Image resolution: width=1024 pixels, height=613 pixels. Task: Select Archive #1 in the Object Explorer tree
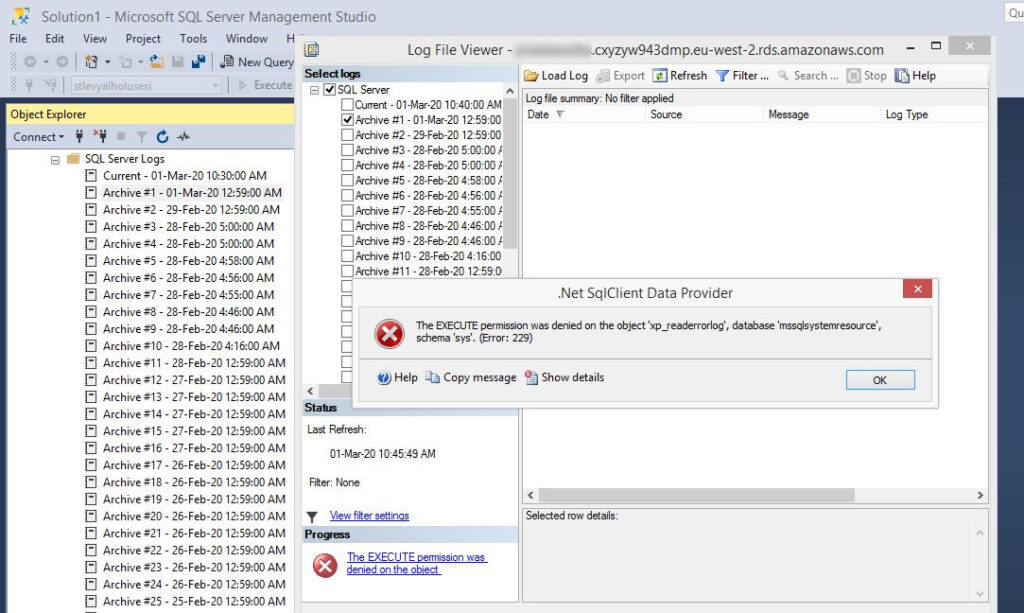tap(192, 193)
